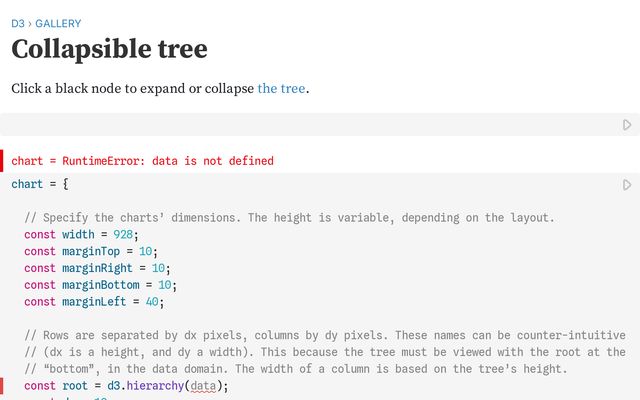This screenshot has height=400, width=640.
Task: Click red marker beside const root line
Action: pos(3,386)
